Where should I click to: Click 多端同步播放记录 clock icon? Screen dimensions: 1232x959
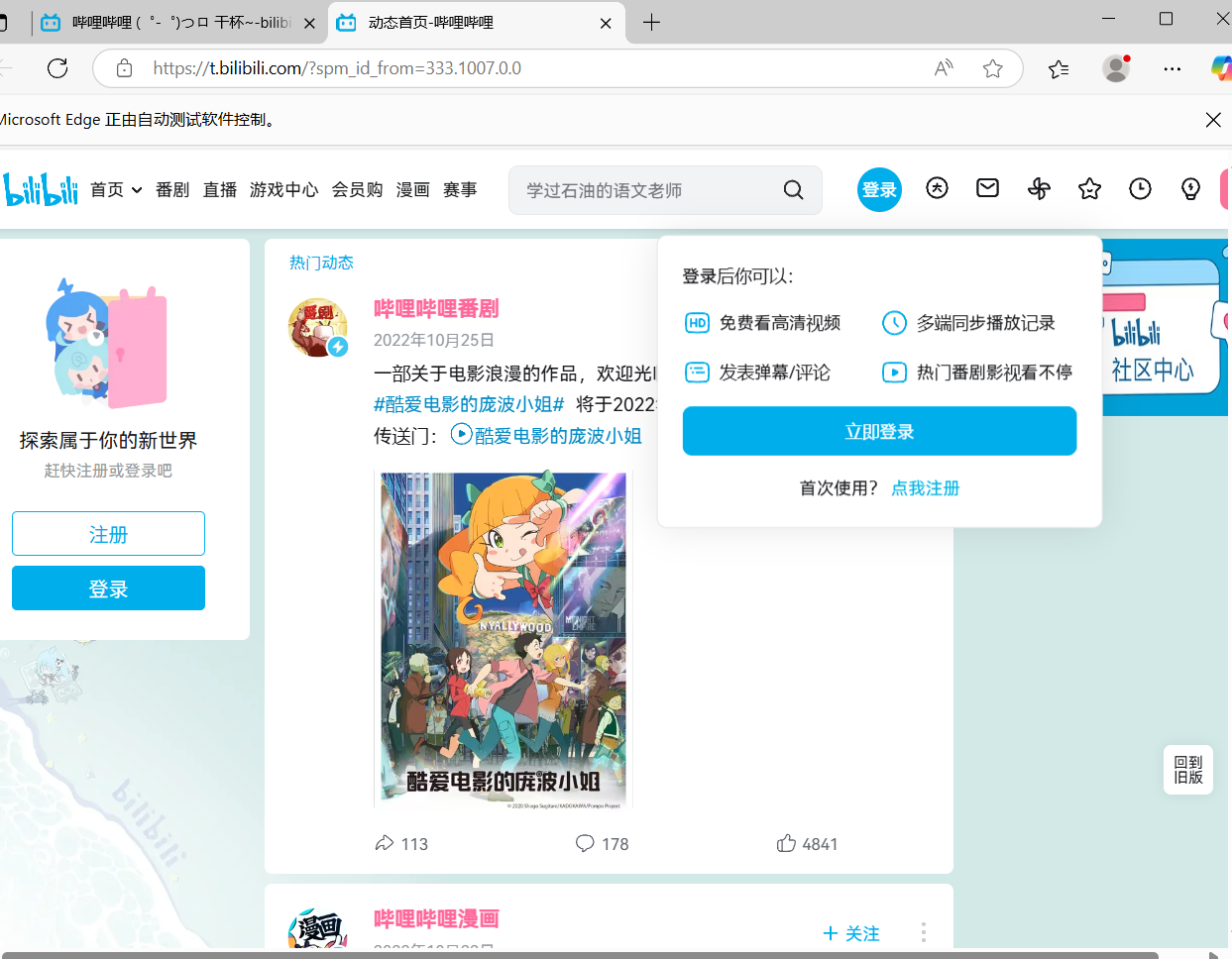(894, 323)
